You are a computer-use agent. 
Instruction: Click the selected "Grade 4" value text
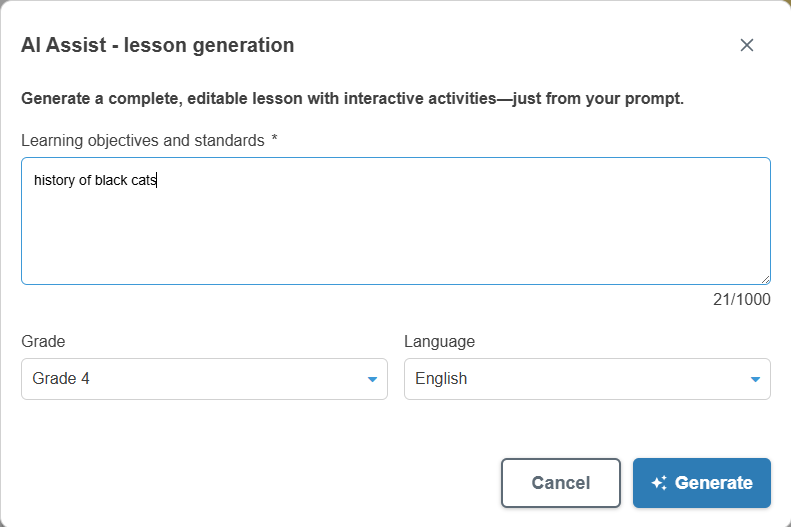pos(61,379)
